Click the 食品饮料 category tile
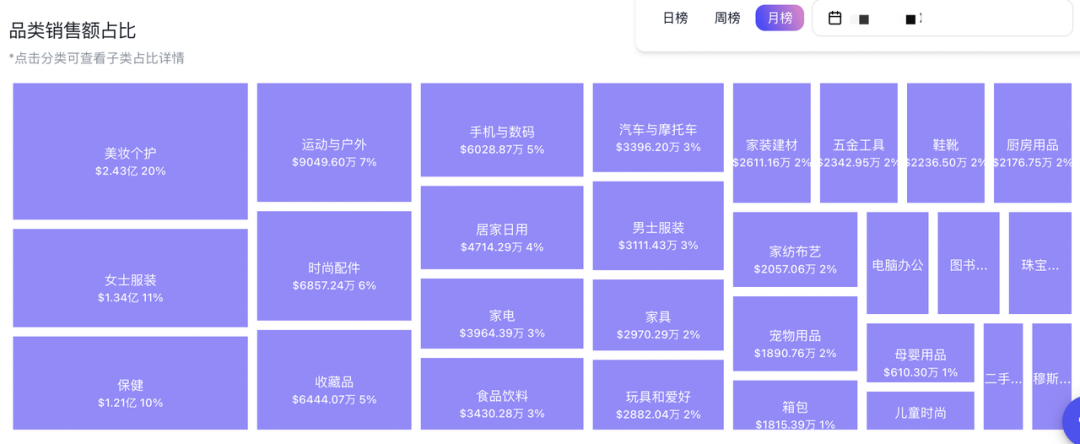Viewport: 1080px width, 444px height. pyautogui.click(x=502, y=394)
